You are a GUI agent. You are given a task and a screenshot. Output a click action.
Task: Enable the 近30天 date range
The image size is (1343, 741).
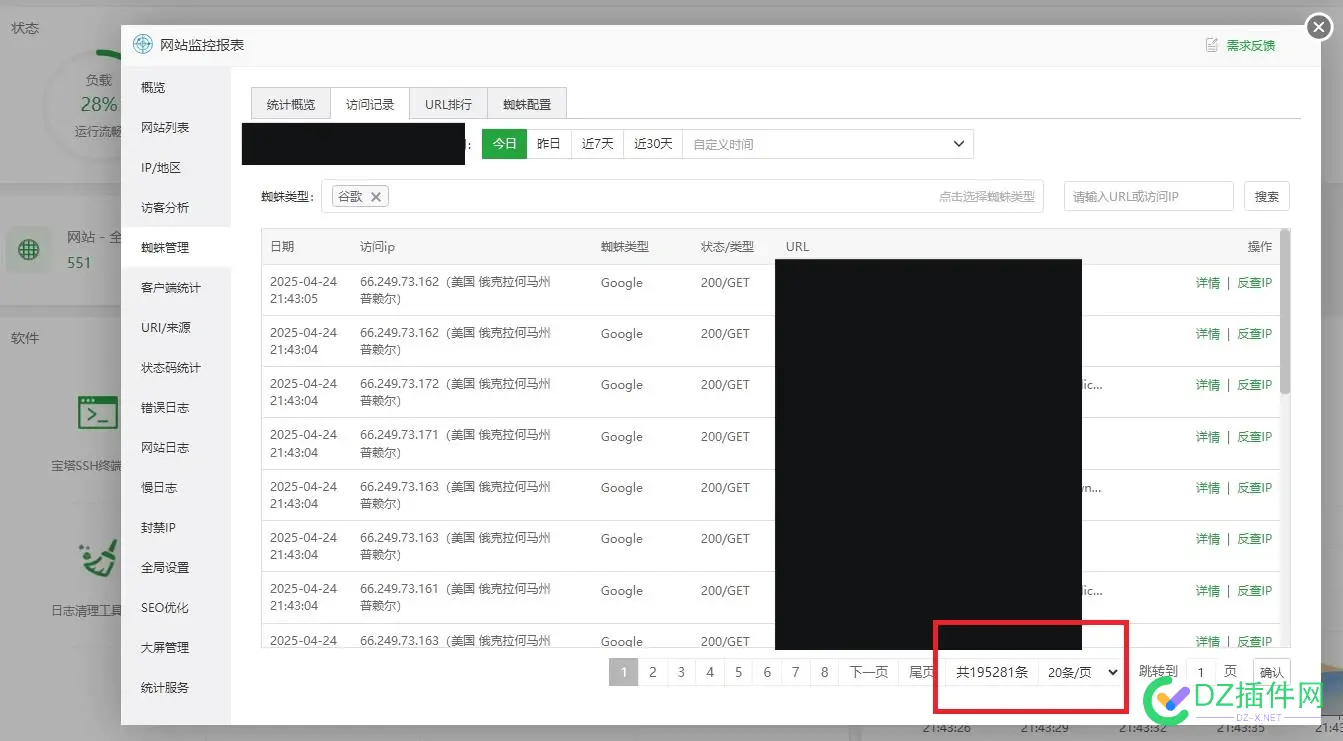(651, 143)
